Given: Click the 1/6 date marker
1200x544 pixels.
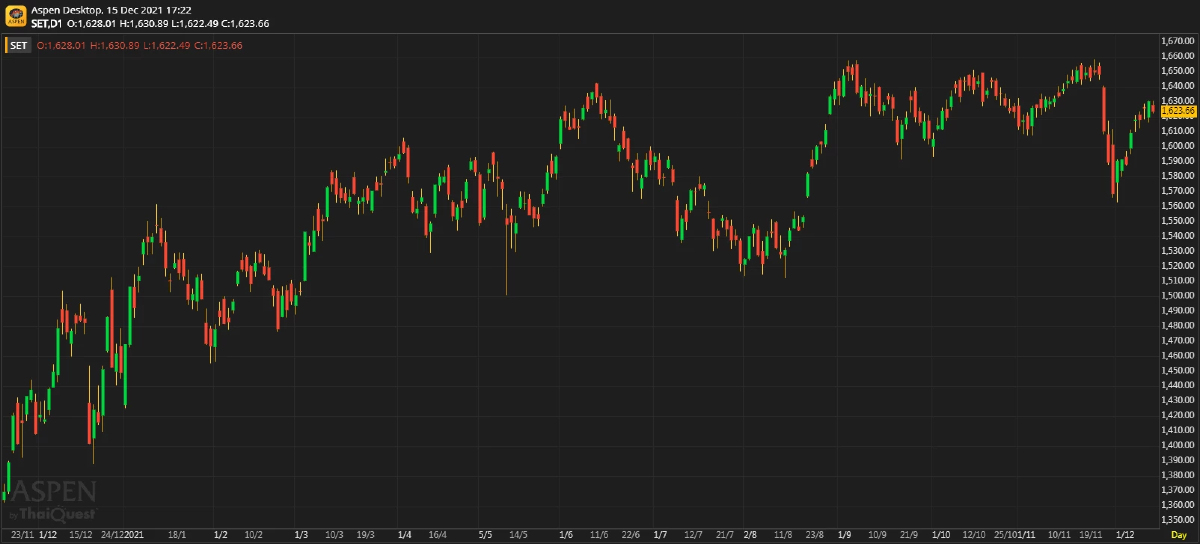Looking at the screenshot, I should [x=566, y=536].
